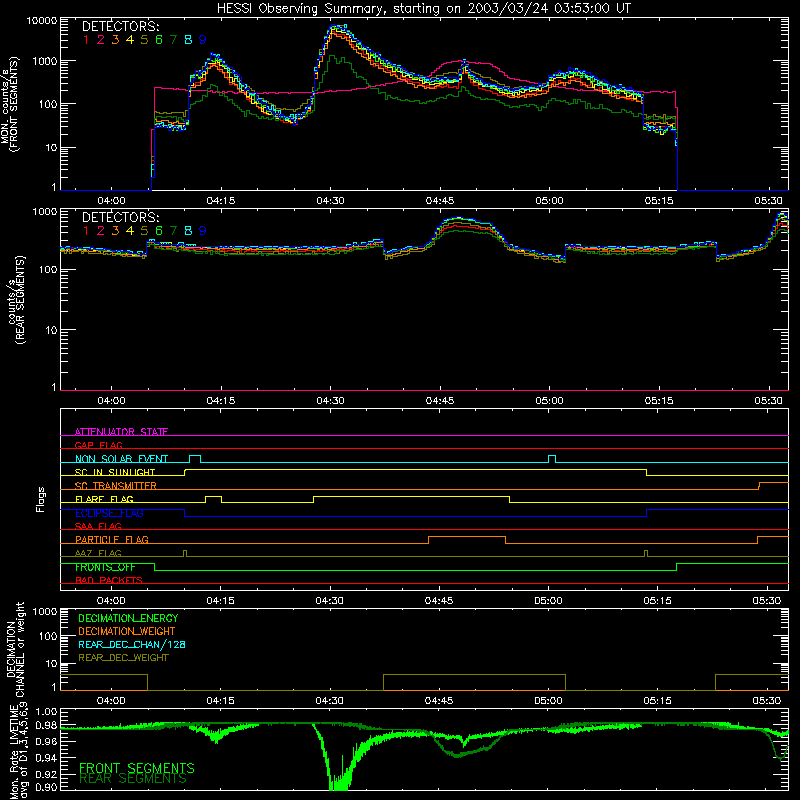Click the 10000 tick label on front segments axis
Screen dimensions: 800x800
(42, 21)
